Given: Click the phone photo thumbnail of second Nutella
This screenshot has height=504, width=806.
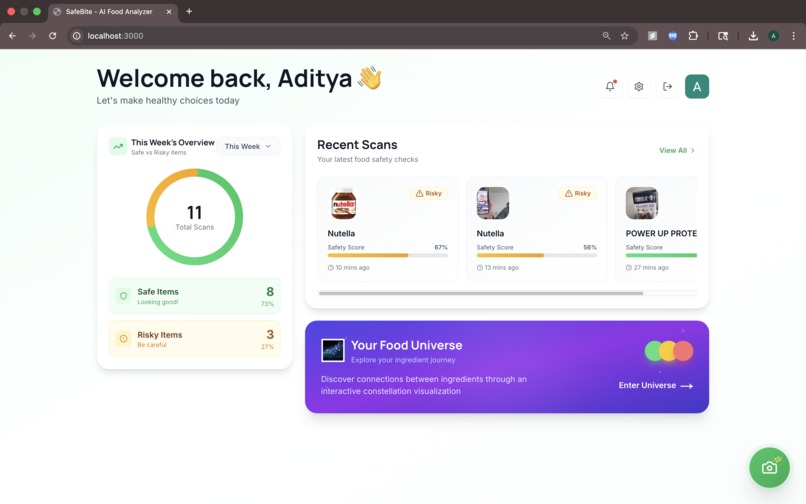Looking at the screenshot, I should click(492, 203).
